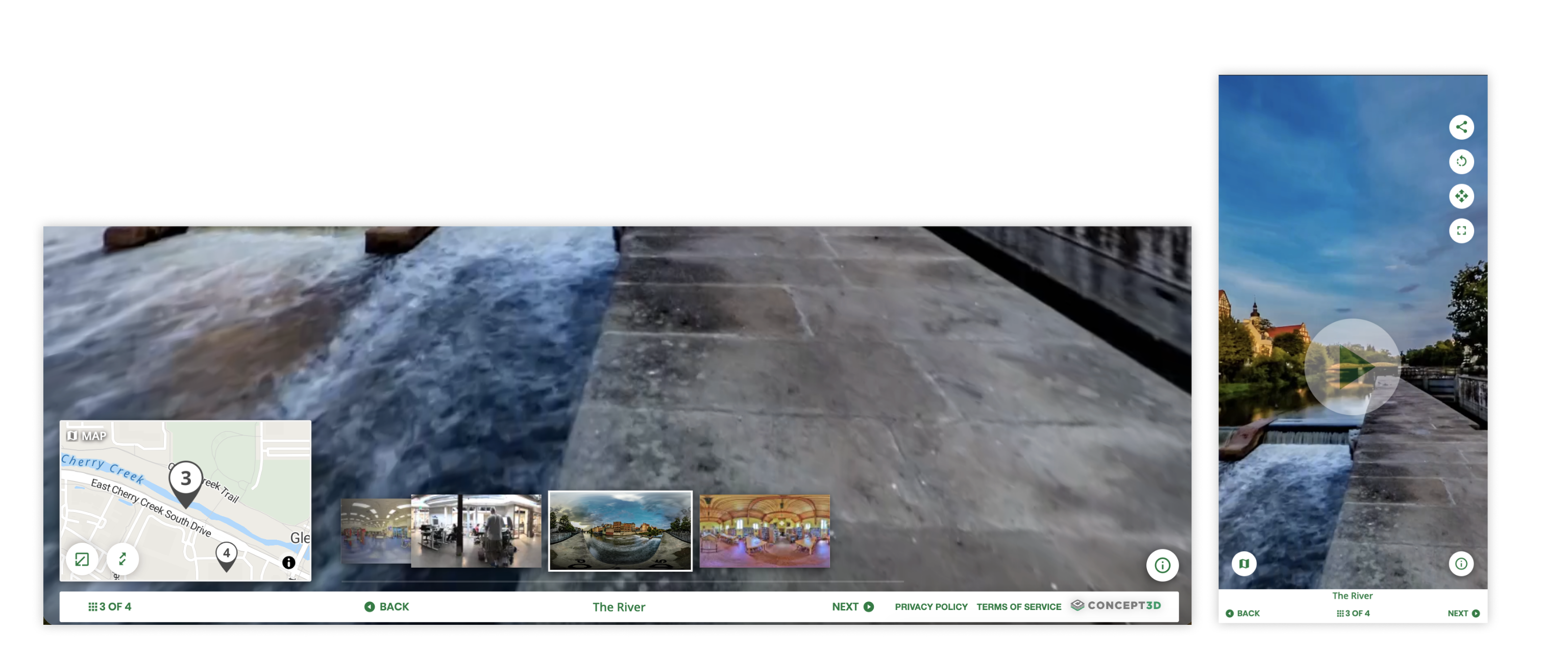Play the 360 video in mobile view
Viewport: 1568px width, 660px height.
coord(1353,367)
